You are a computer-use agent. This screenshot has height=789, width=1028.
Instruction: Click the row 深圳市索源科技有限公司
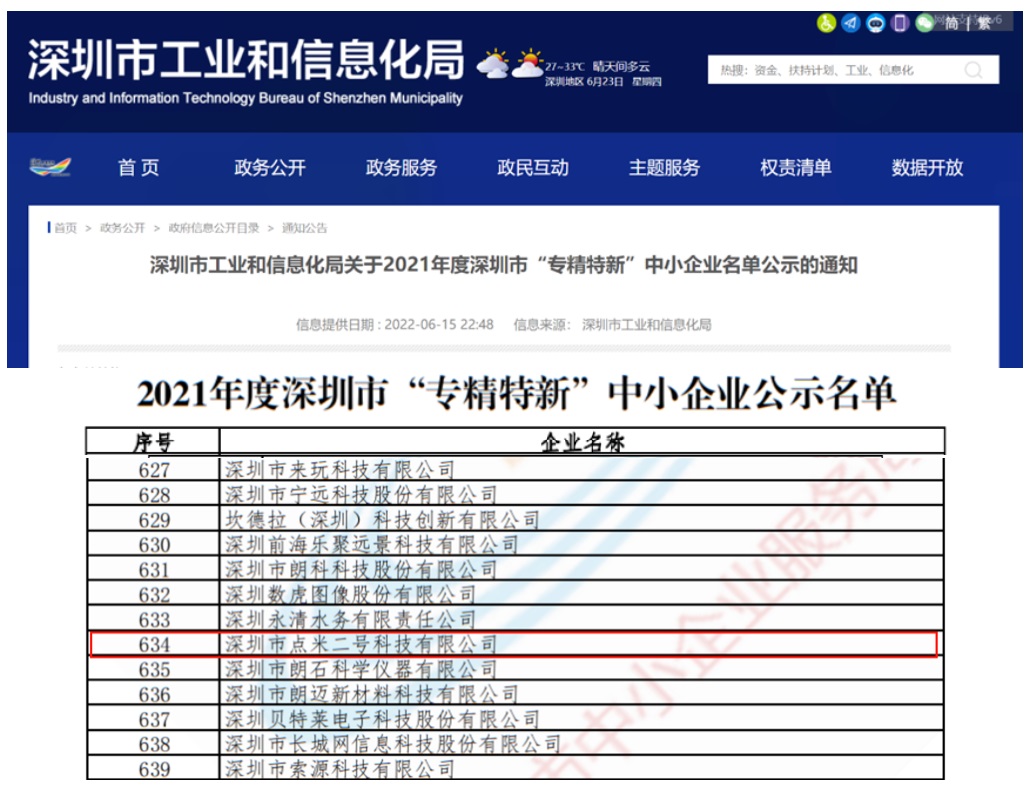coord(515,768)
